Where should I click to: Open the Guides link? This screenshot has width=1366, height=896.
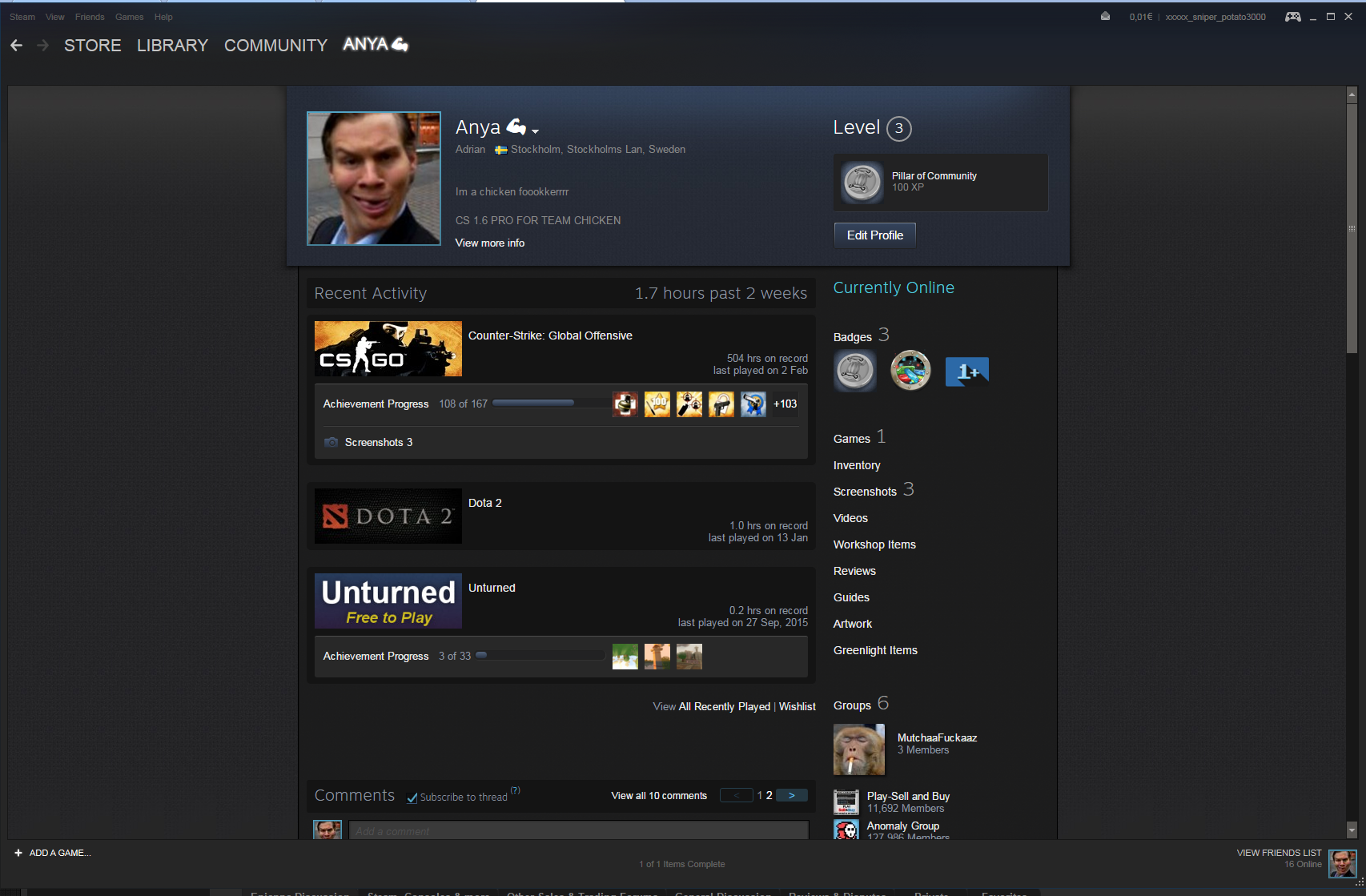pos(851,598)
